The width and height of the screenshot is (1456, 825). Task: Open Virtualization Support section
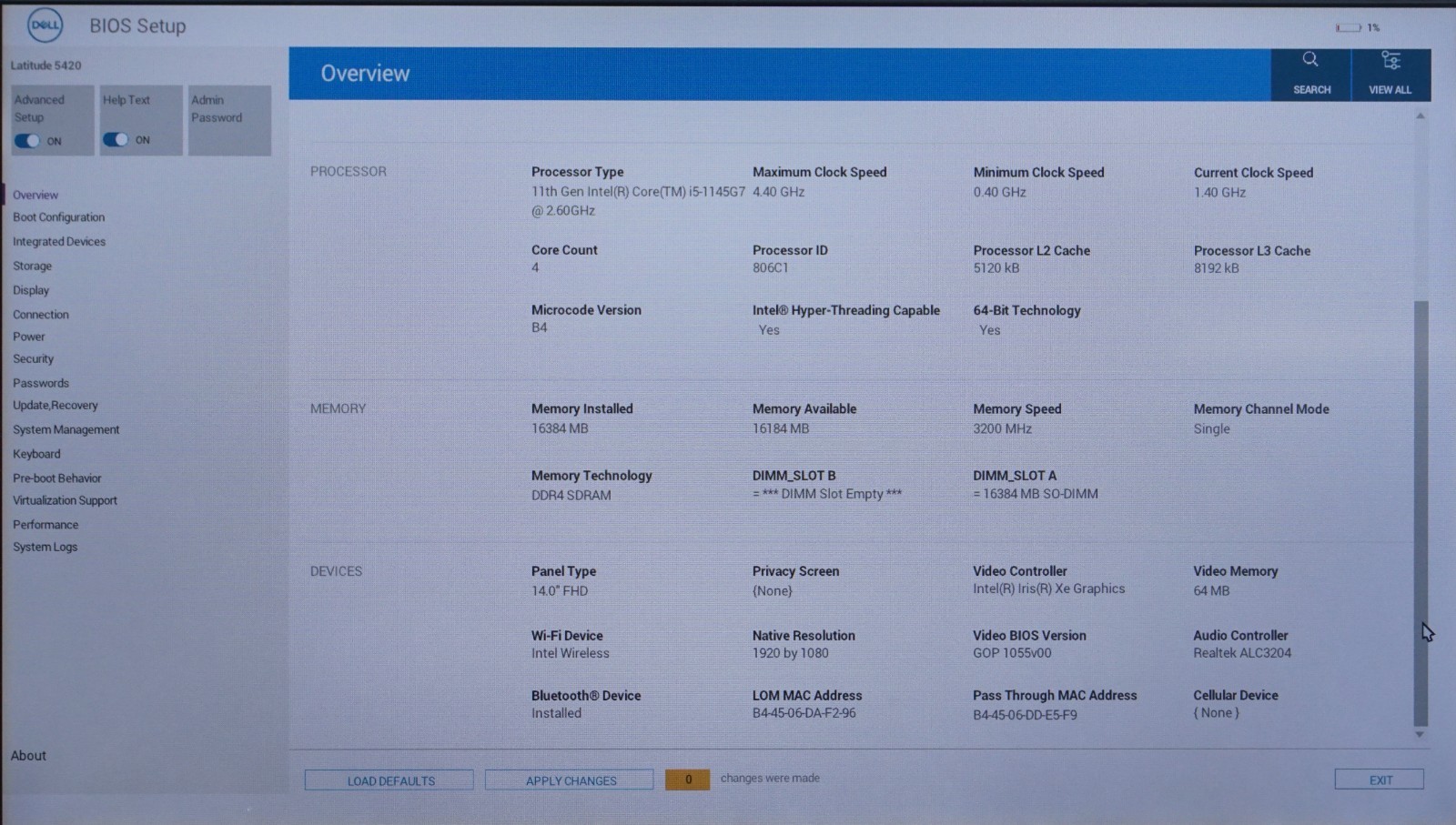pyautogui.click(x=66, y=500)
